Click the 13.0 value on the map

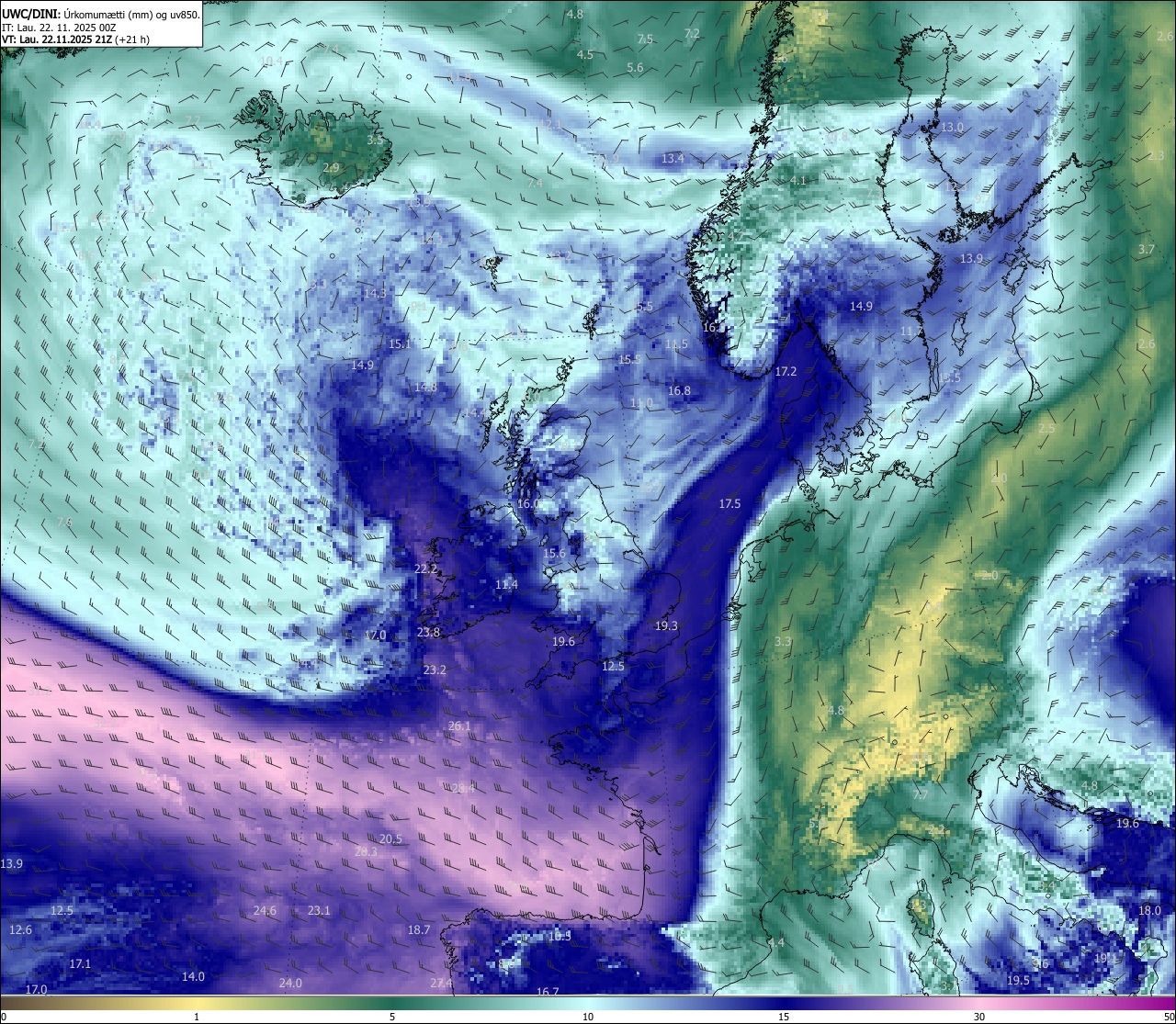[952, 128]
